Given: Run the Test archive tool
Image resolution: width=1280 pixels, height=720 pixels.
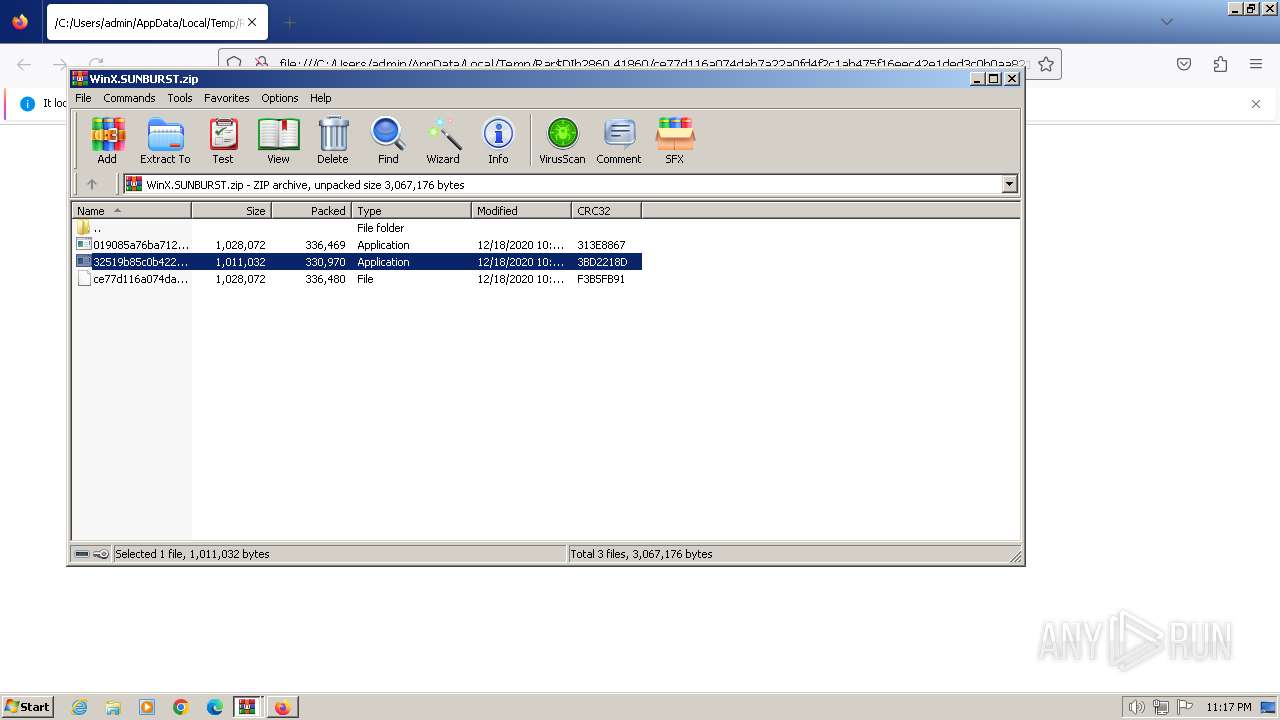Looking at the screenshot, I should [x=223, y=140].
